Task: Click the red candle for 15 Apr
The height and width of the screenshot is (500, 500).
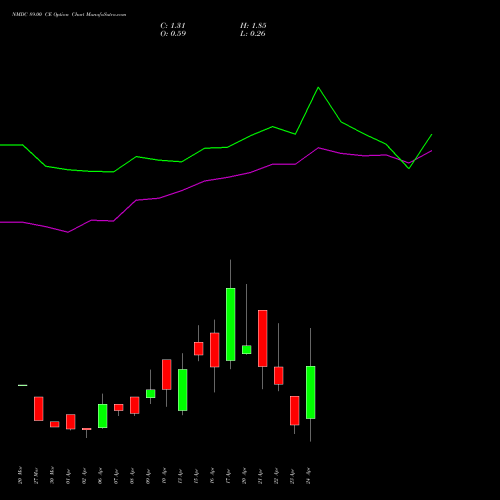Action: point(199,349)
